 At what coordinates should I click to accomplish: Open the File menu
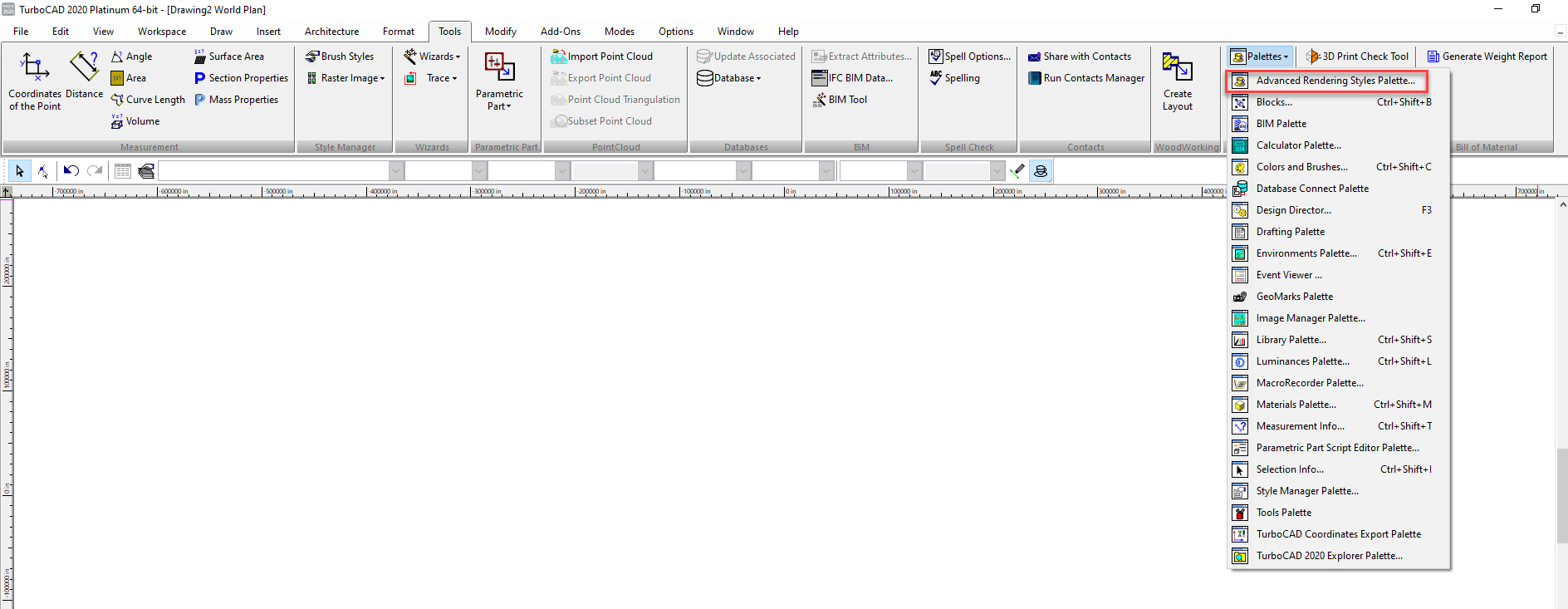tap(21, 32)
